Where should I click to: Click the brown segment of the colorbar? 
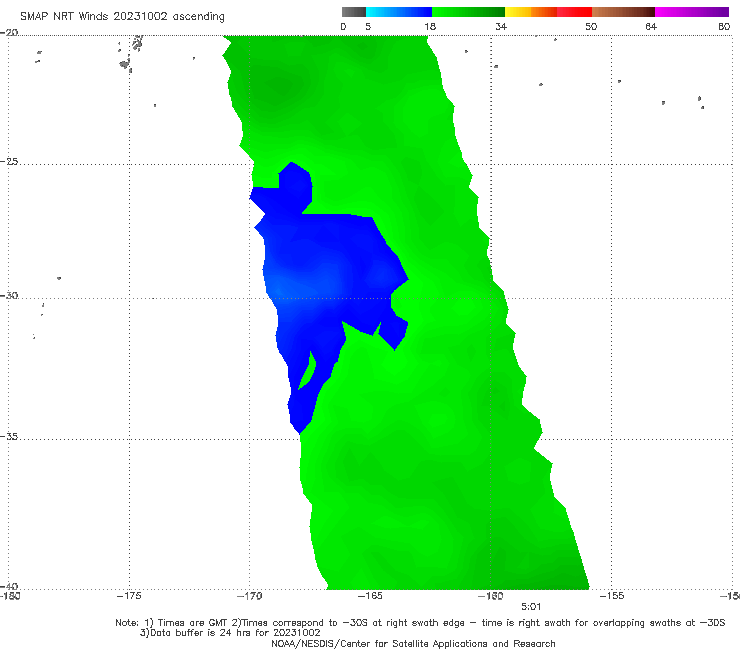click(623, 12)
